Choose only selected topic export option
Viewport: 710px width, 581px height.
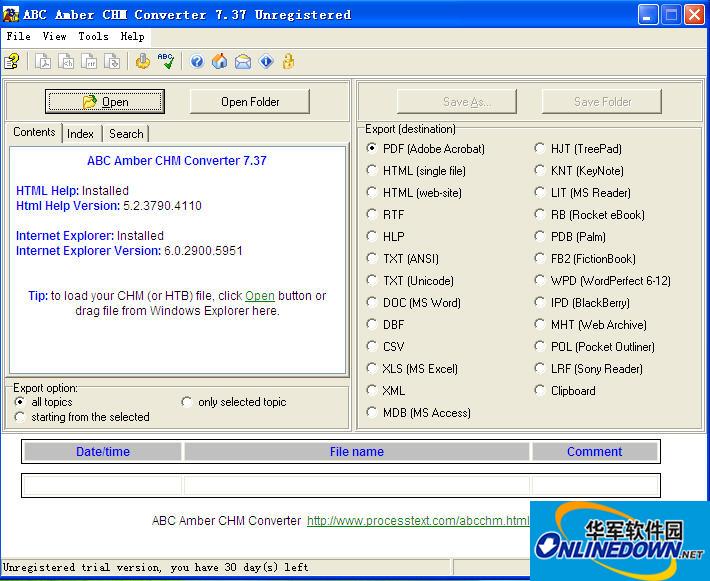tap(234, 402)
